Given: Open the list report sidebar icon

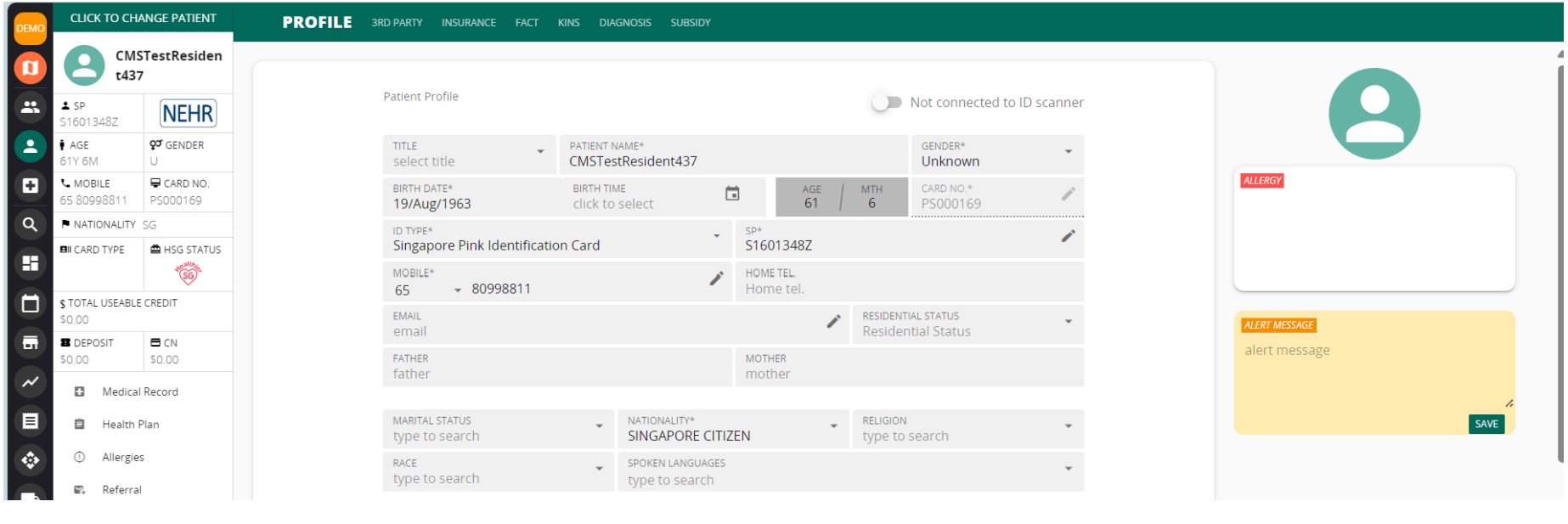Looking at the screenshot, I should [x=30, y=420].
